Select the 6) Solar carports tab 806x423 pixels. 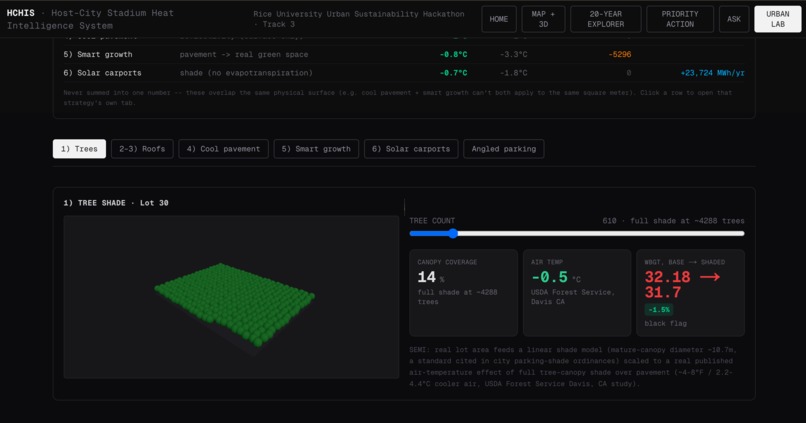[x=411, y=149]
